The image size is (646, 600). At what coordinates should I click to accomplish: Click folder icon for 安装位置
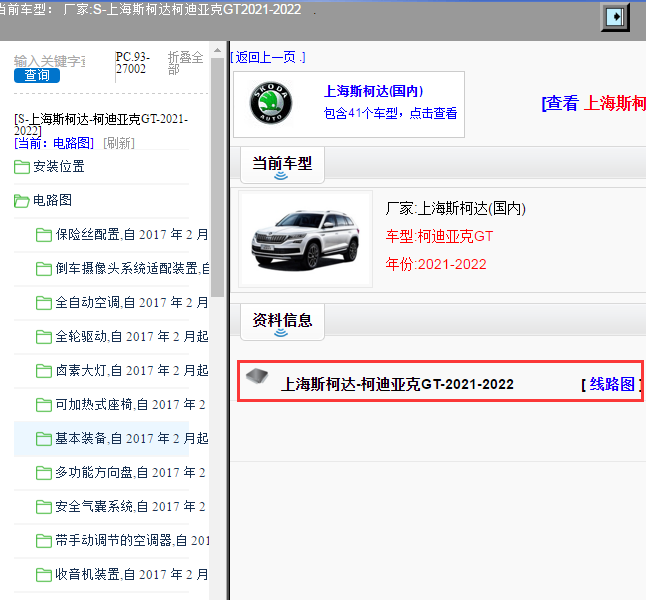tap(22, 167)
